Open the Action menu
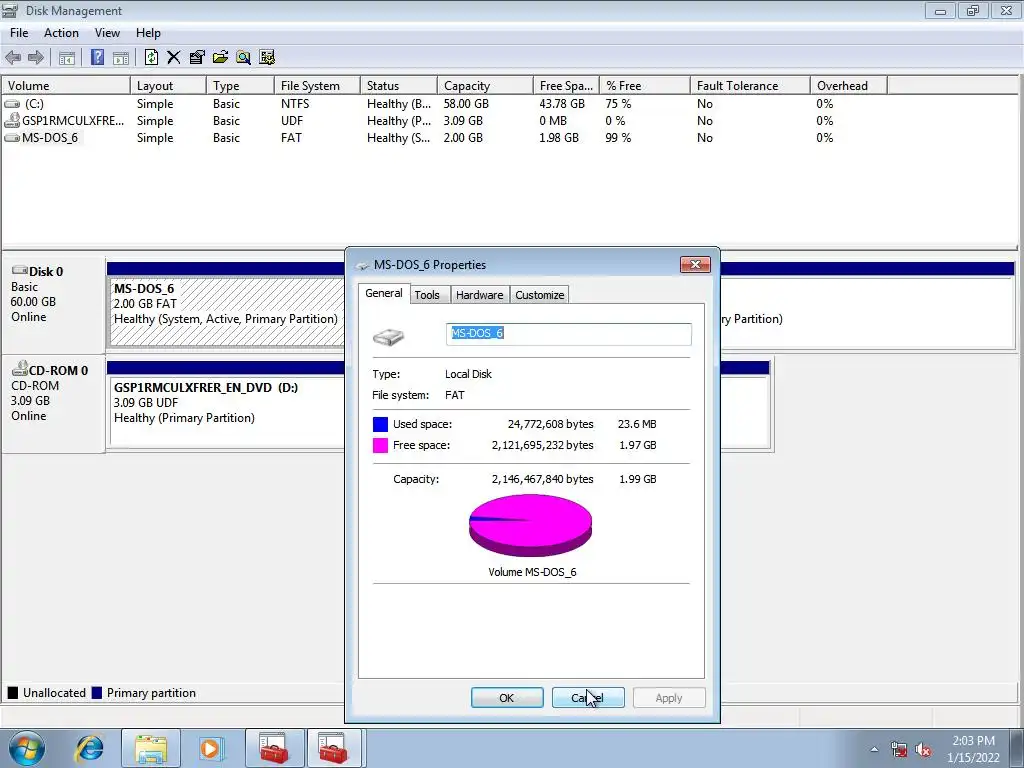 [61, 33]
